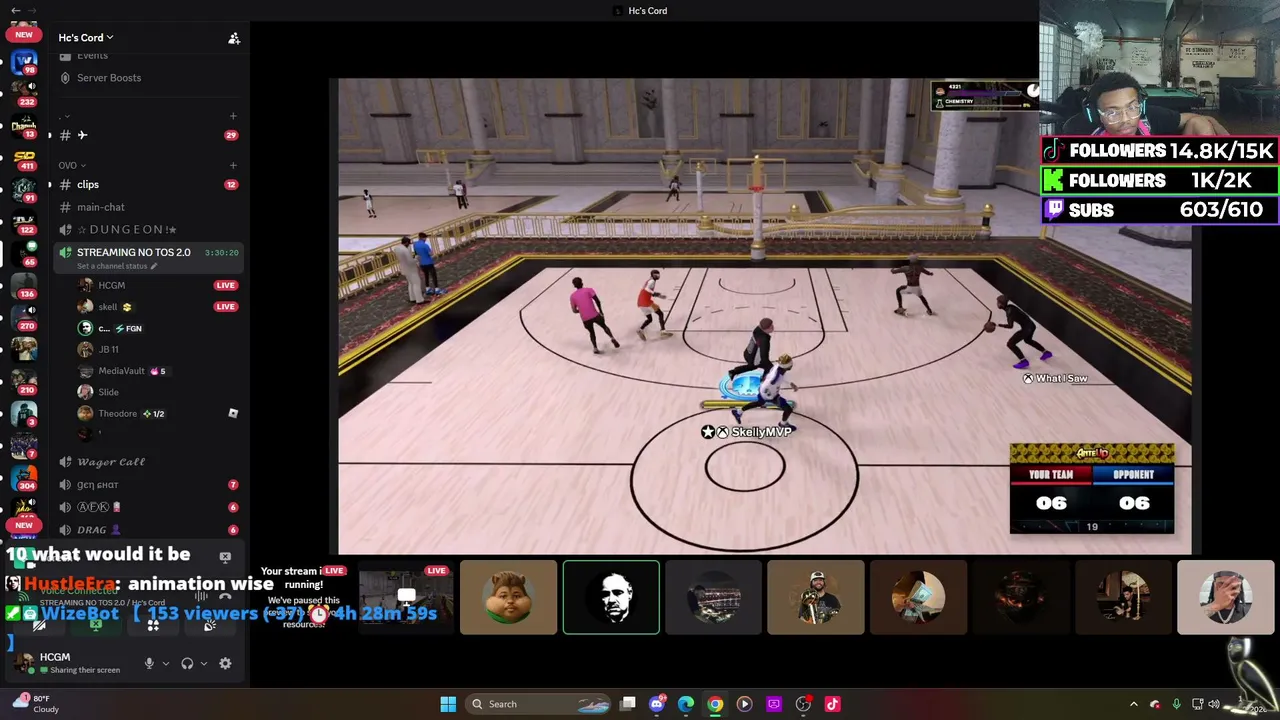This screenshot has width=1280, height=720.
Task: Click Theodore in the voice member list
Action: click(118, 414)
